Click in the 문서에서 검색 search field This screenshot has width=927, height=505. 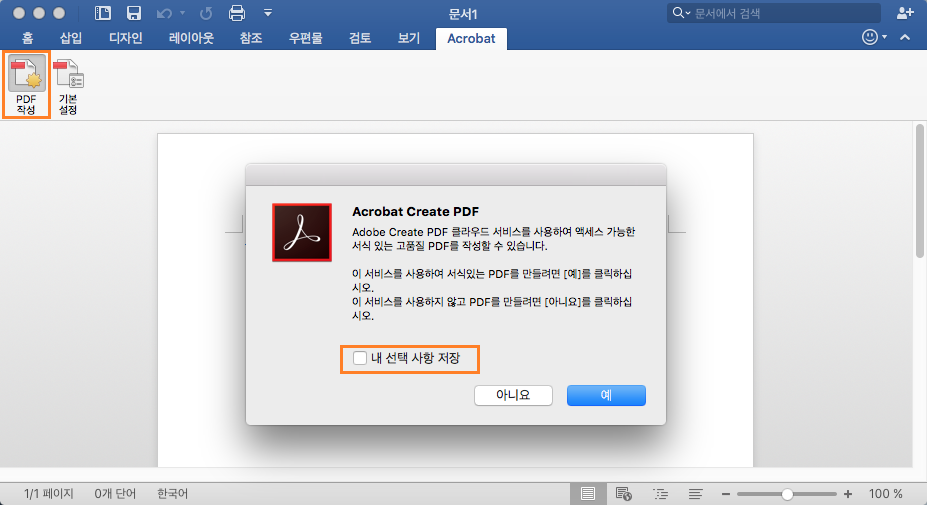click(774, 13)
